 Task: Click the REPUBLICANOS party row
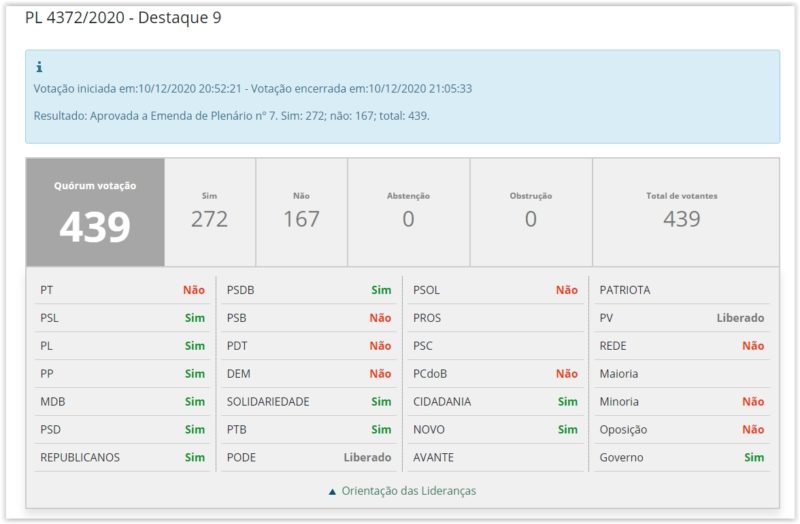(x=122, y=457)
